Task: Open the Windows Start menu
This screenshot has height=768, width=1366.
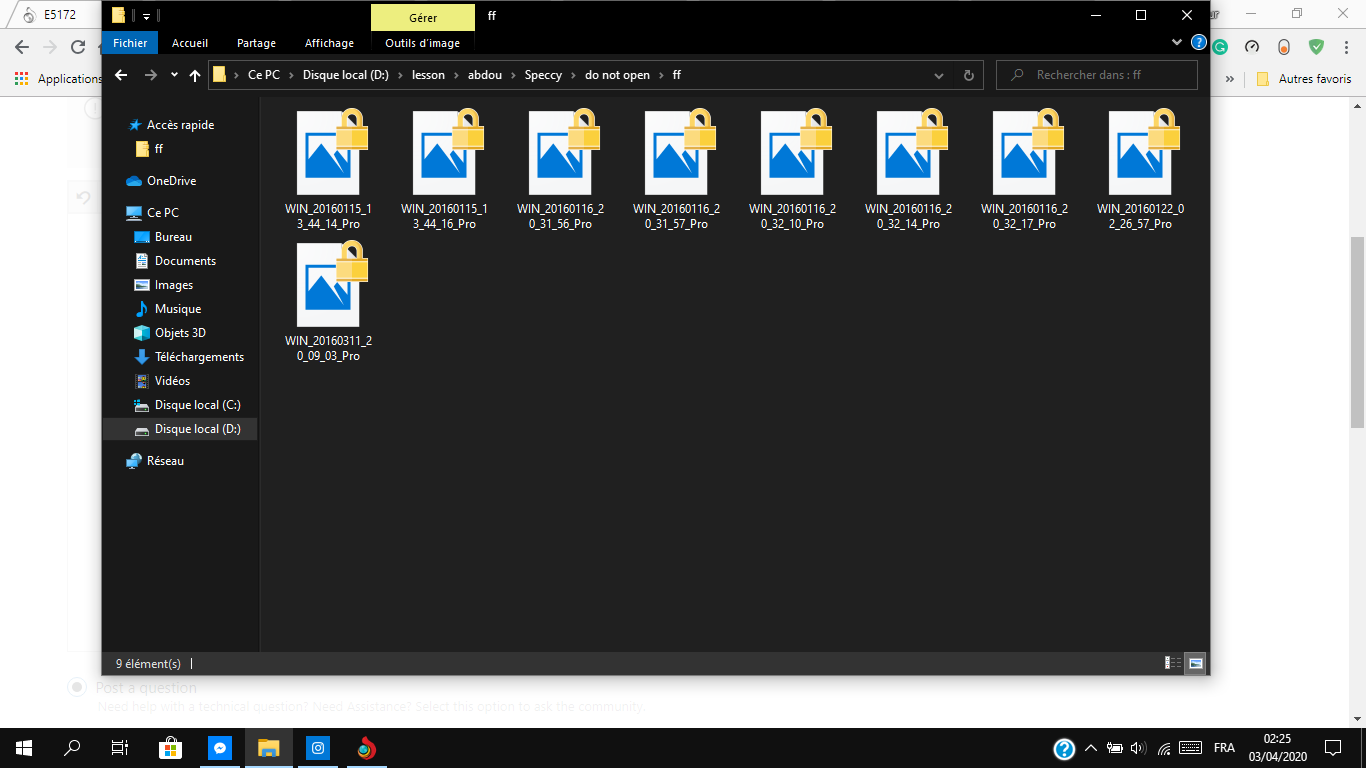Action: coord(24,748)
